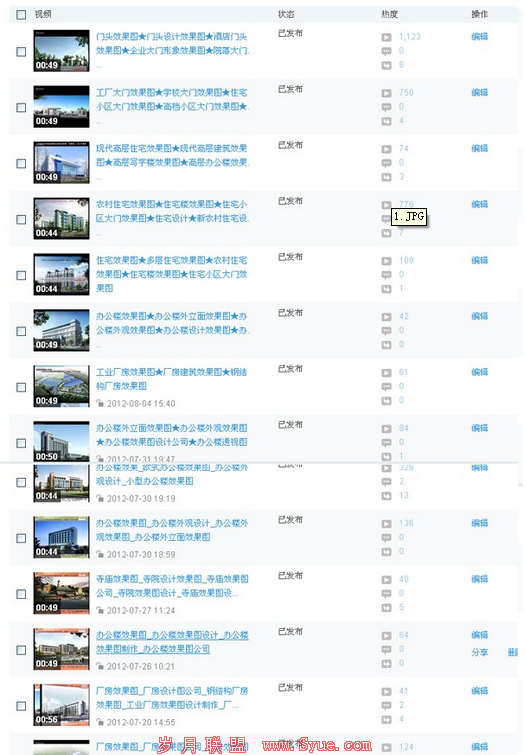Tick the checkbox for 工业厂房效果图 video
This screenshot has width=526, height=755.
21,387
